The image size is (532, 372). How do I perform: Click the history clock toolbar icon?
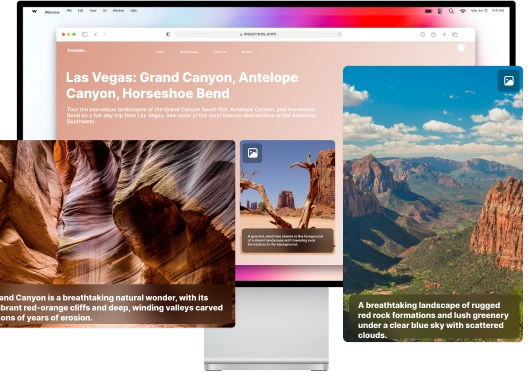tap(422, 34)
